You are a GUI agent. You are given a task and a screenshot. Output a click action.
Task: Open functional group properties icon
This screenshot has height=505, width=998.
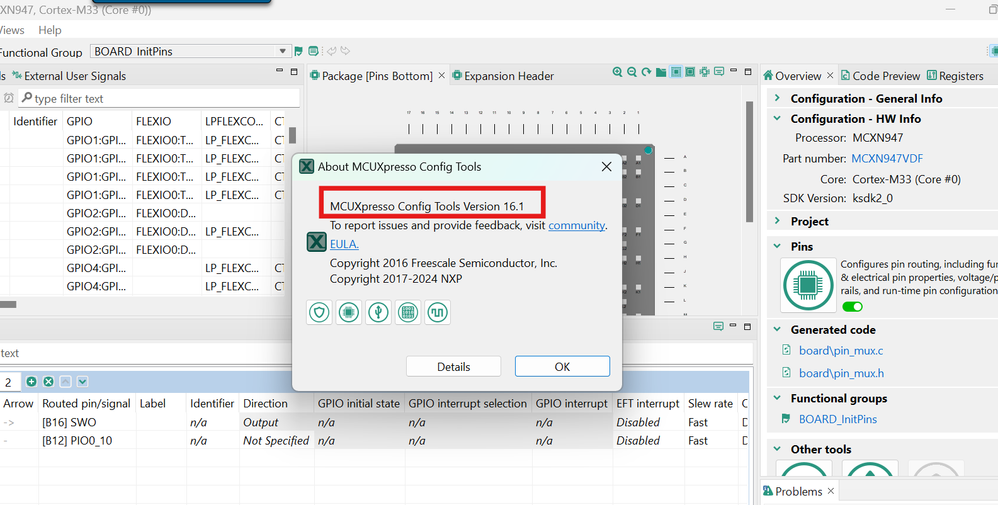point(313,51)
